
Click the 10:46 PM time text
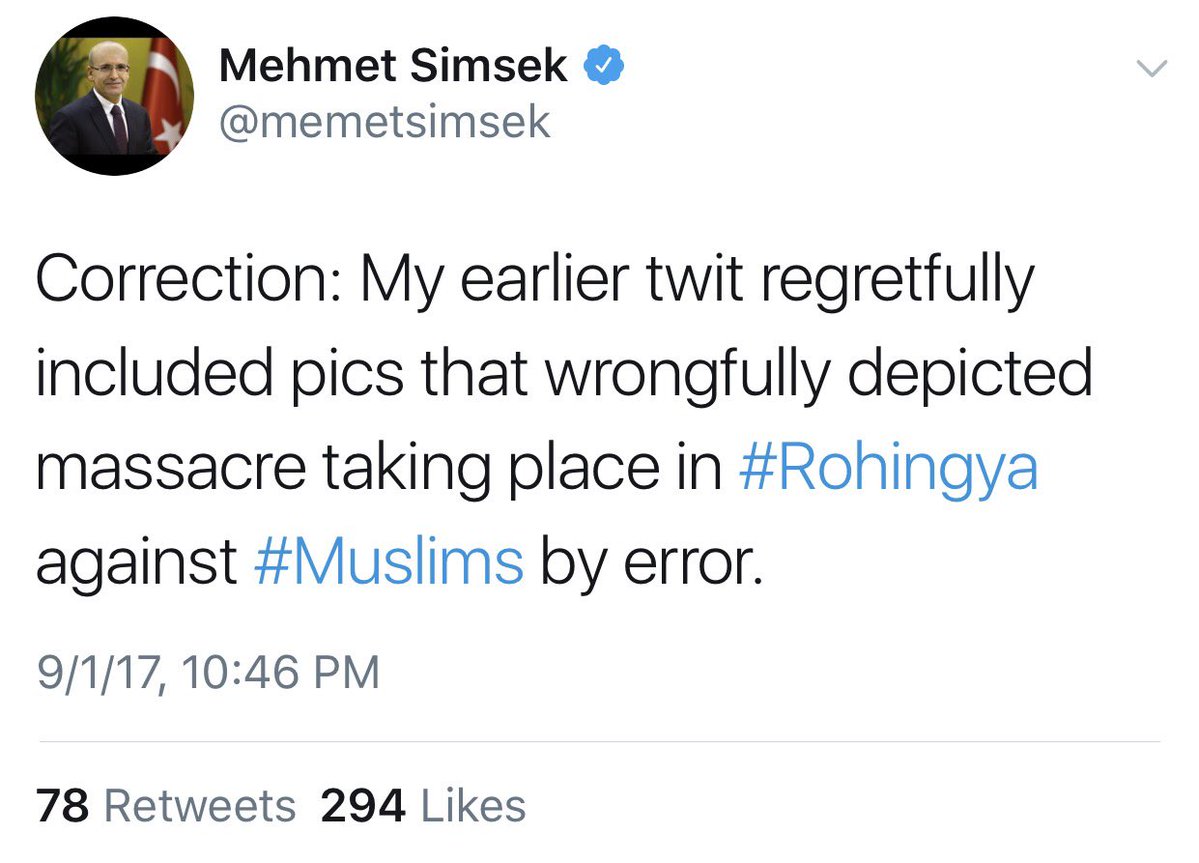coord(281,673)
